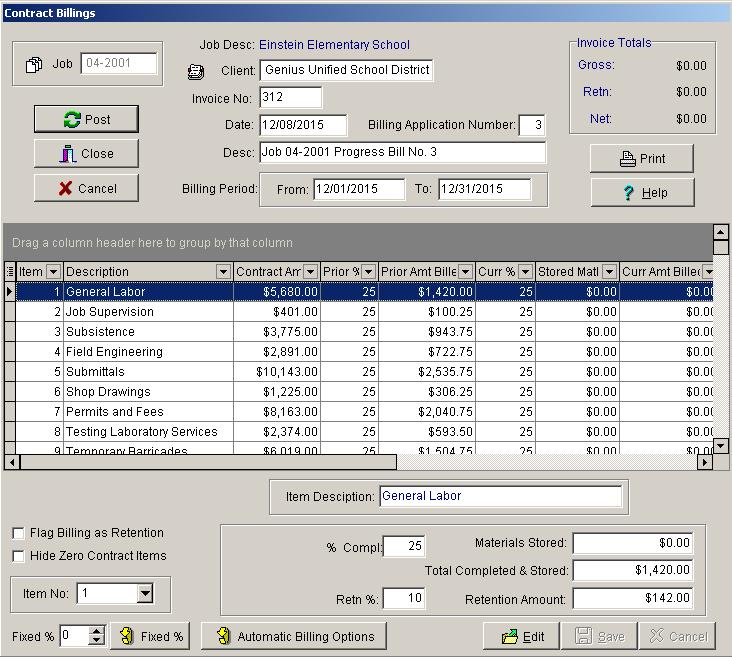The width and height of the screenshot is (732, 657).
Task: Click the Close button with door icon
Action: (x=86, y=154)
